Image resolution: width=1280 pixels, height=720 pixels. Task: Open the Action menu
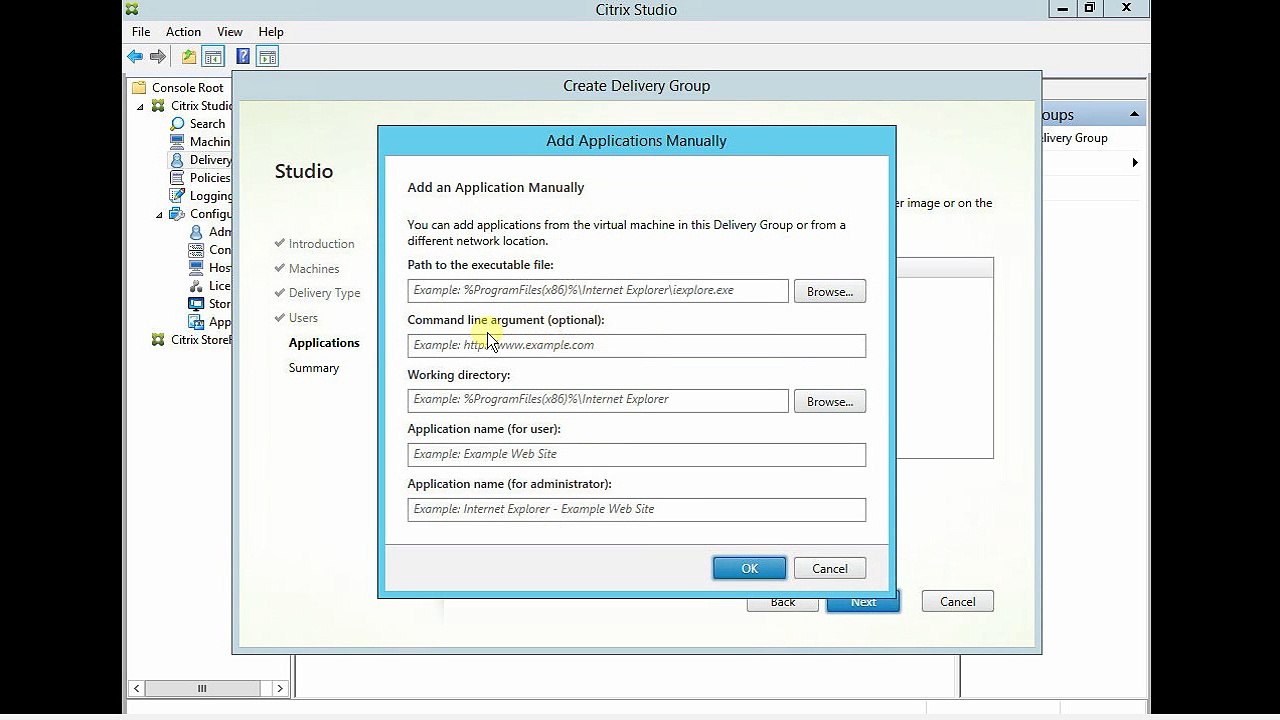tap(183, 32)
